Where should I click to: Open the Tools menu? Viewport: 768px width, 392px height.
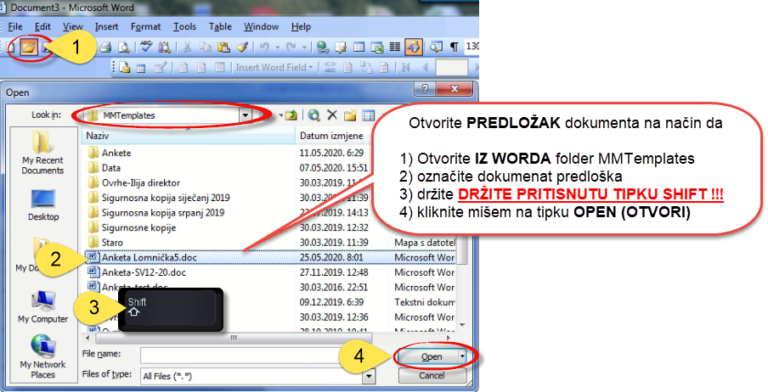click(185, 27)
